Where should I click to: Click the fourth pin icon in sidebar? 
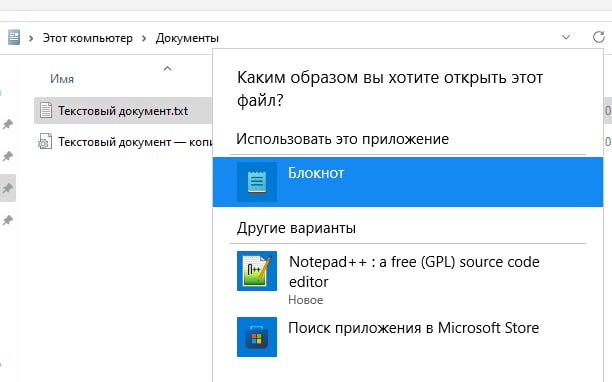pos(8,220)
